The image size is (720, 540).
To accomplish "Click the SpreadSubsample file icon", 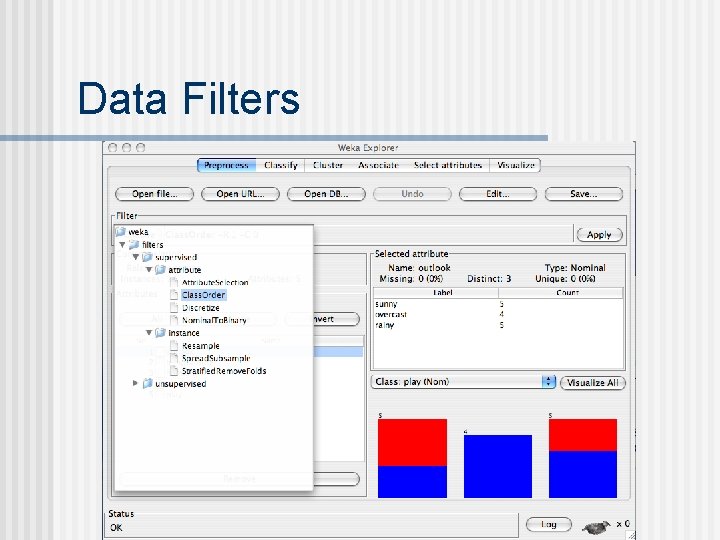I will [x=174, y=358].
